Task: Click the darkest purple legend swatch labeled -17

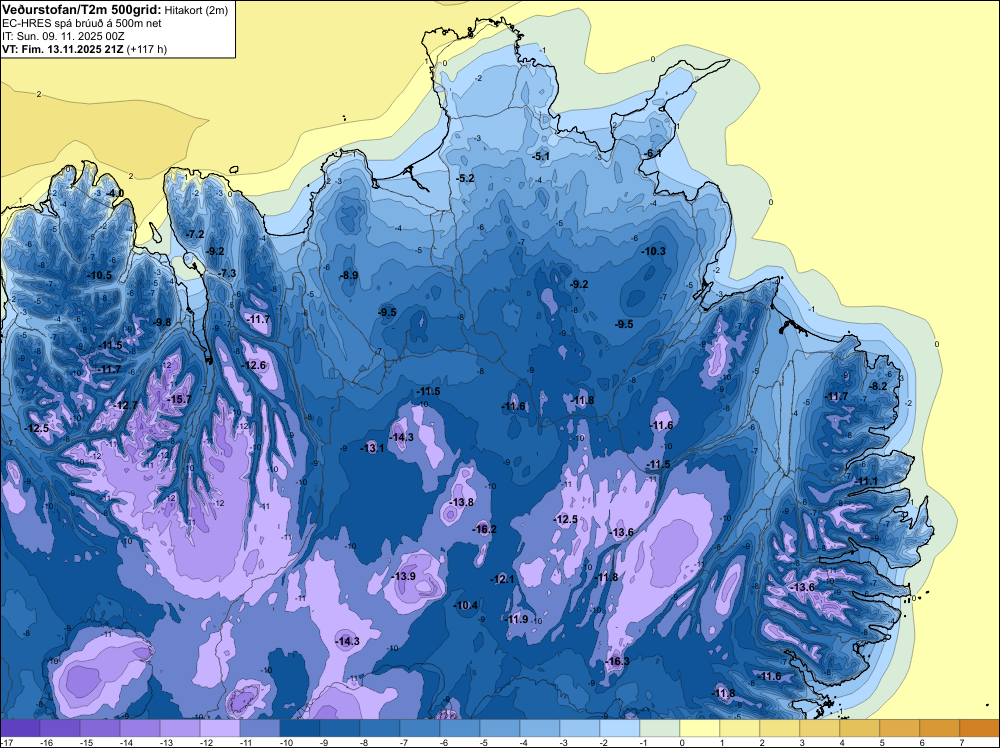Action: pyautogui.click(x=20, y=728)
